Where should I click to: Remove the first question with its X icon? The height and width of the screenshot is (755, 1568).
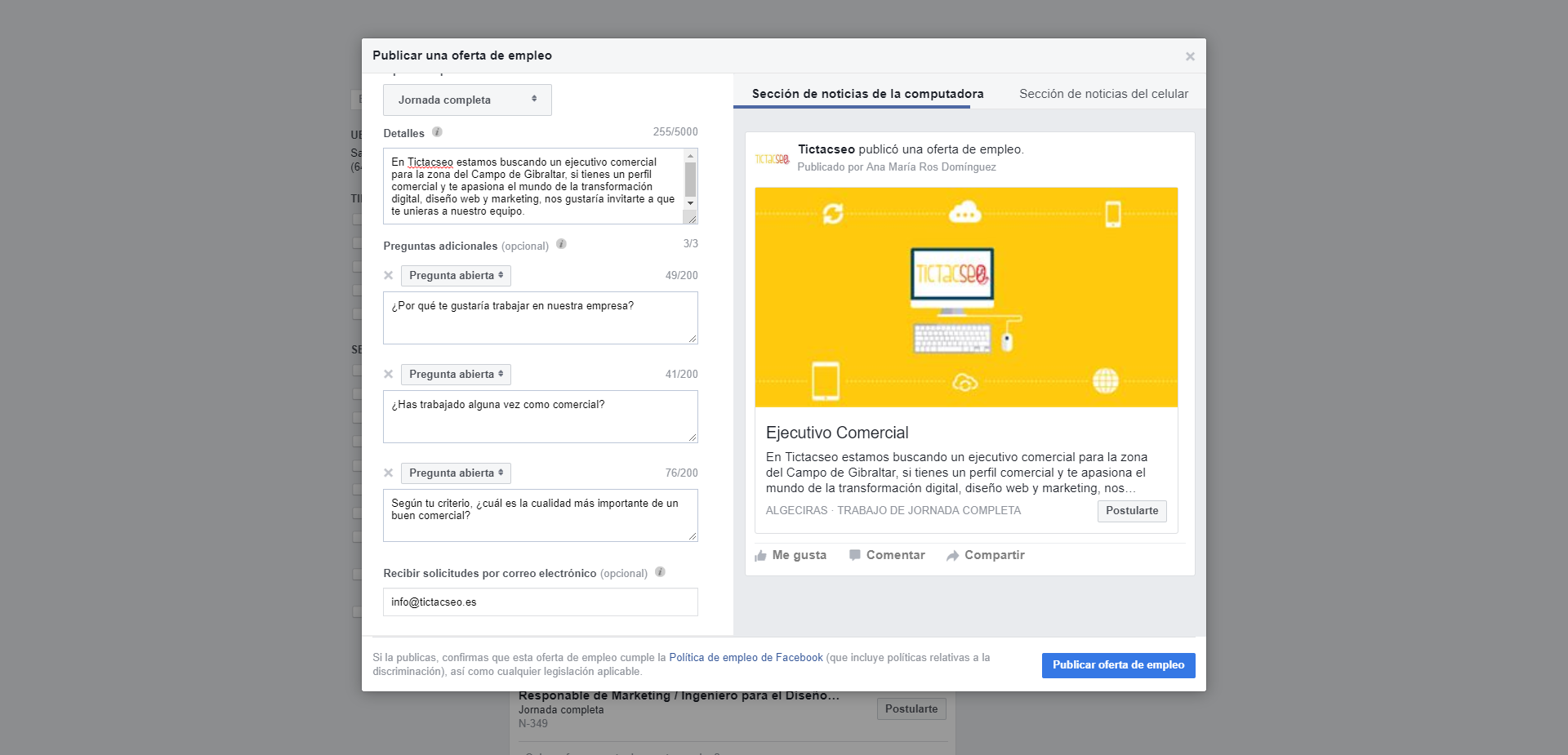tap(389, 275)
